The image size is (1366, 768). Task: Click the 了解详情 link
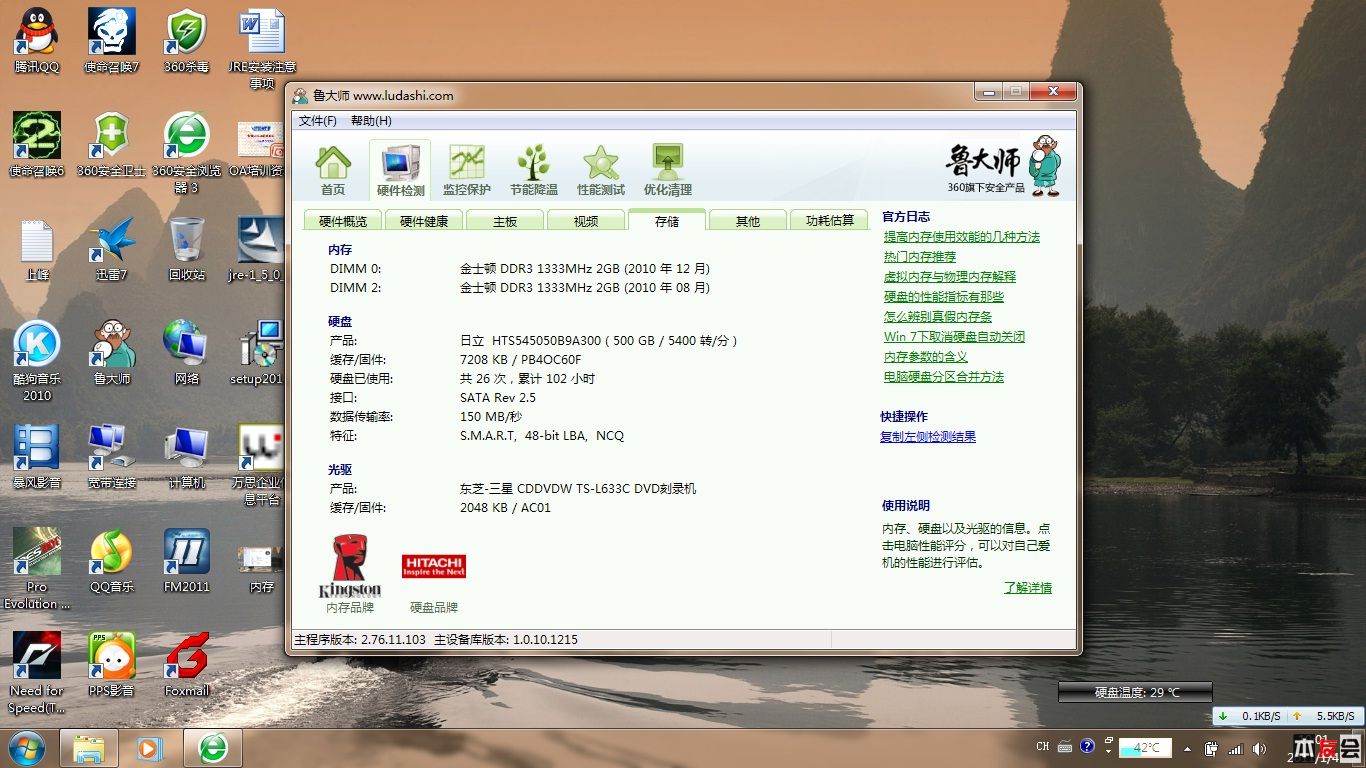coord(1028,588)
